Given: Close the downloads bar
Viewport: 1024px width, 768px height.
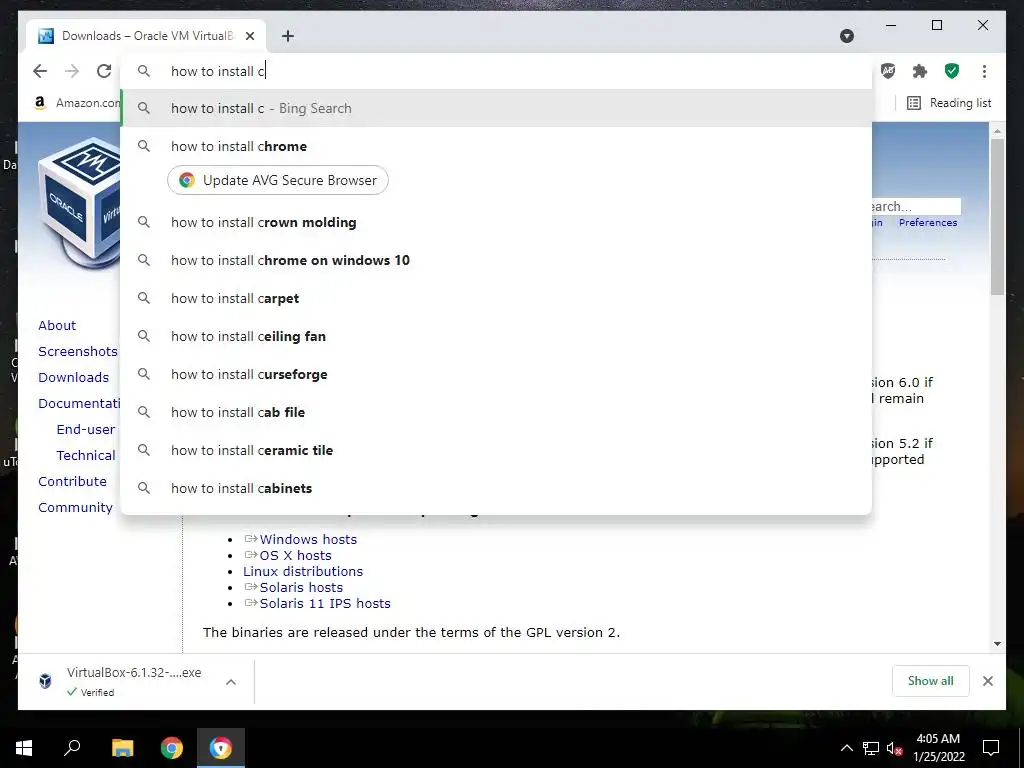Looking at the screenshot, I should (x=987, y=681).
